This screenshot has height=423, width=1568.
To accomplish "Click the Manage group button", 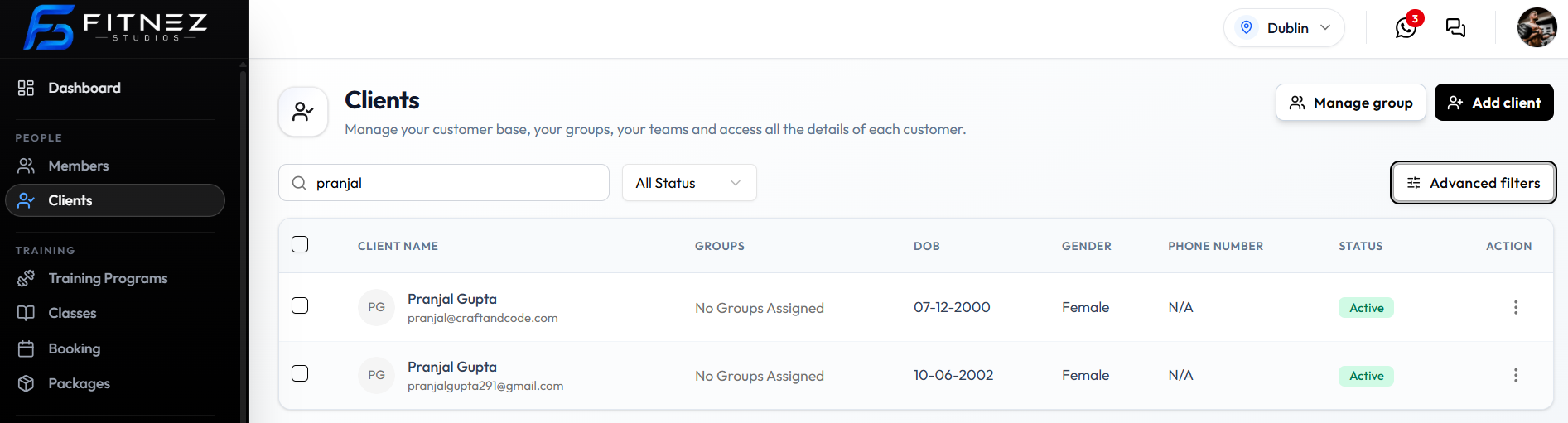I will pyautogui.click(x=1350, y=103).
